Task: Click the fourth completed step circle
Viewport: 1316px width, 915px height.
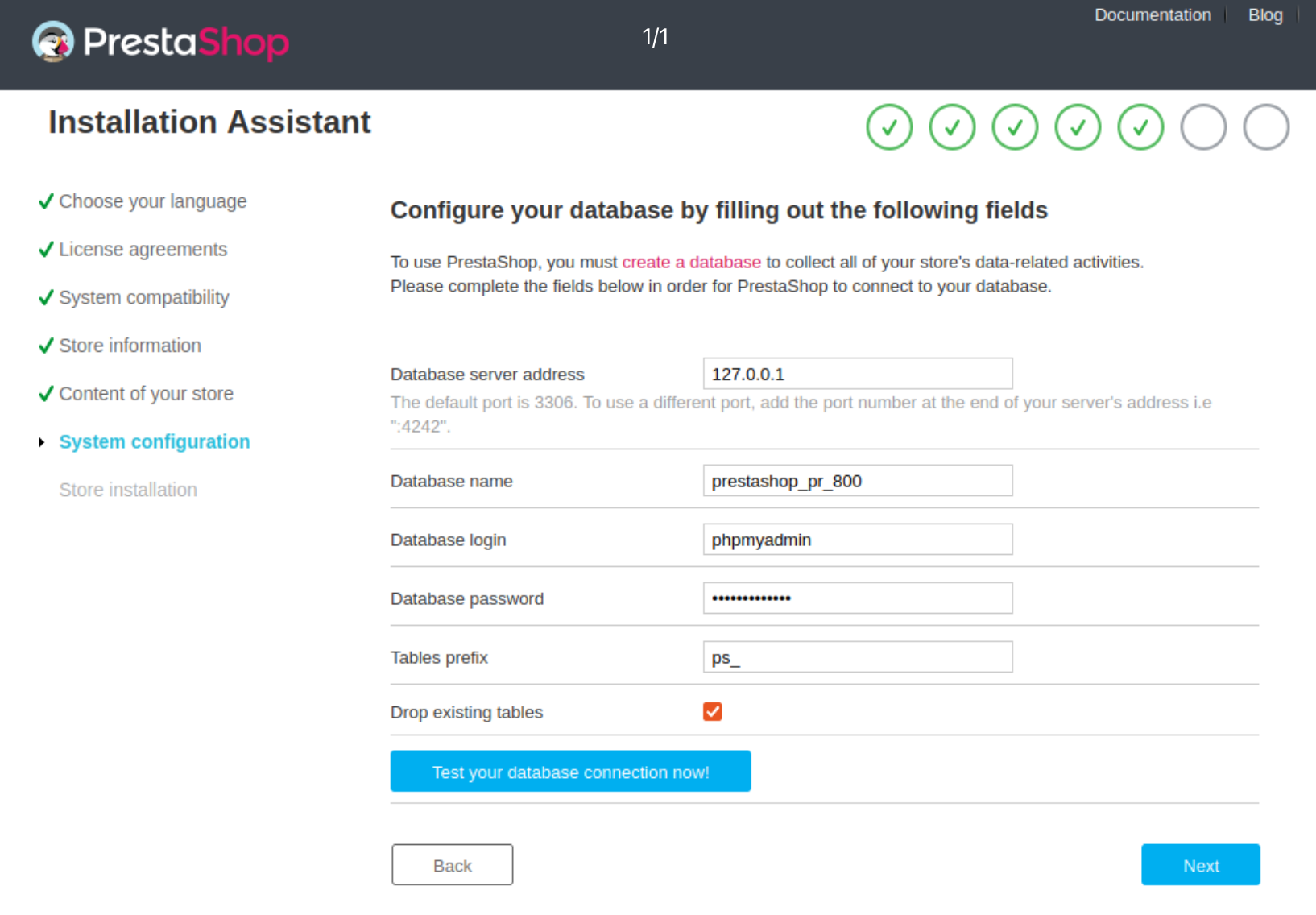Action: pyautogui.click(x=1078, y=127)
